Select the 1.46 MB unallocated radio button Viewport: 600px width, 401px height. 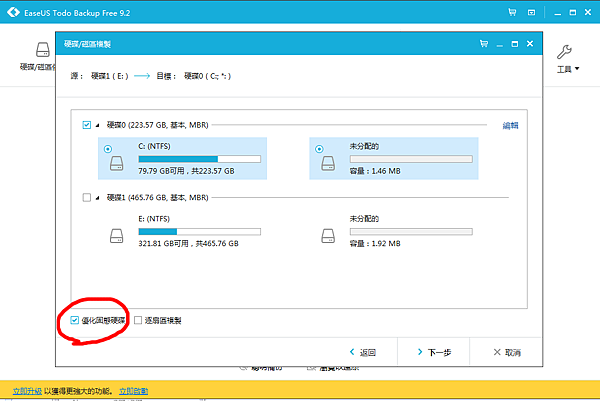pyautogui.click(x=319, y=149)
